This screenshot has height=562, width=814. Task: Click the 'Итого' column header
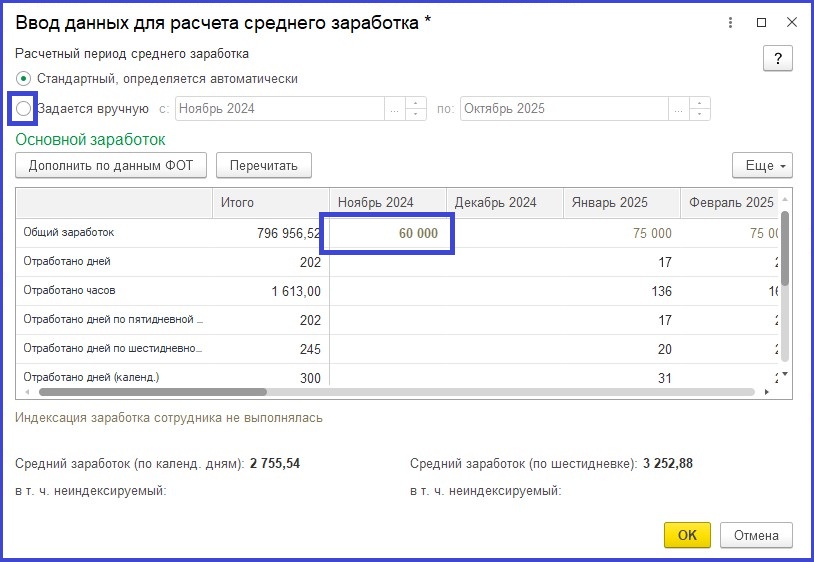270,202
